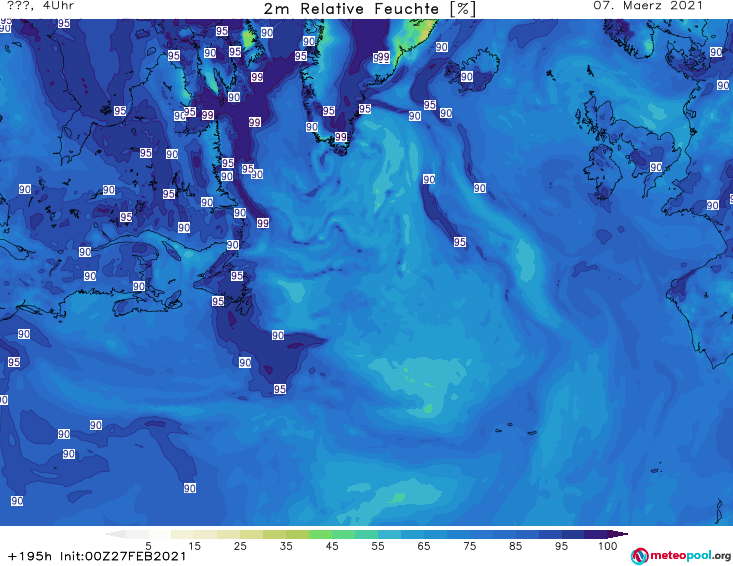Select the title "2m Relative Feuchte [%]"

click(x=370, y=9)
